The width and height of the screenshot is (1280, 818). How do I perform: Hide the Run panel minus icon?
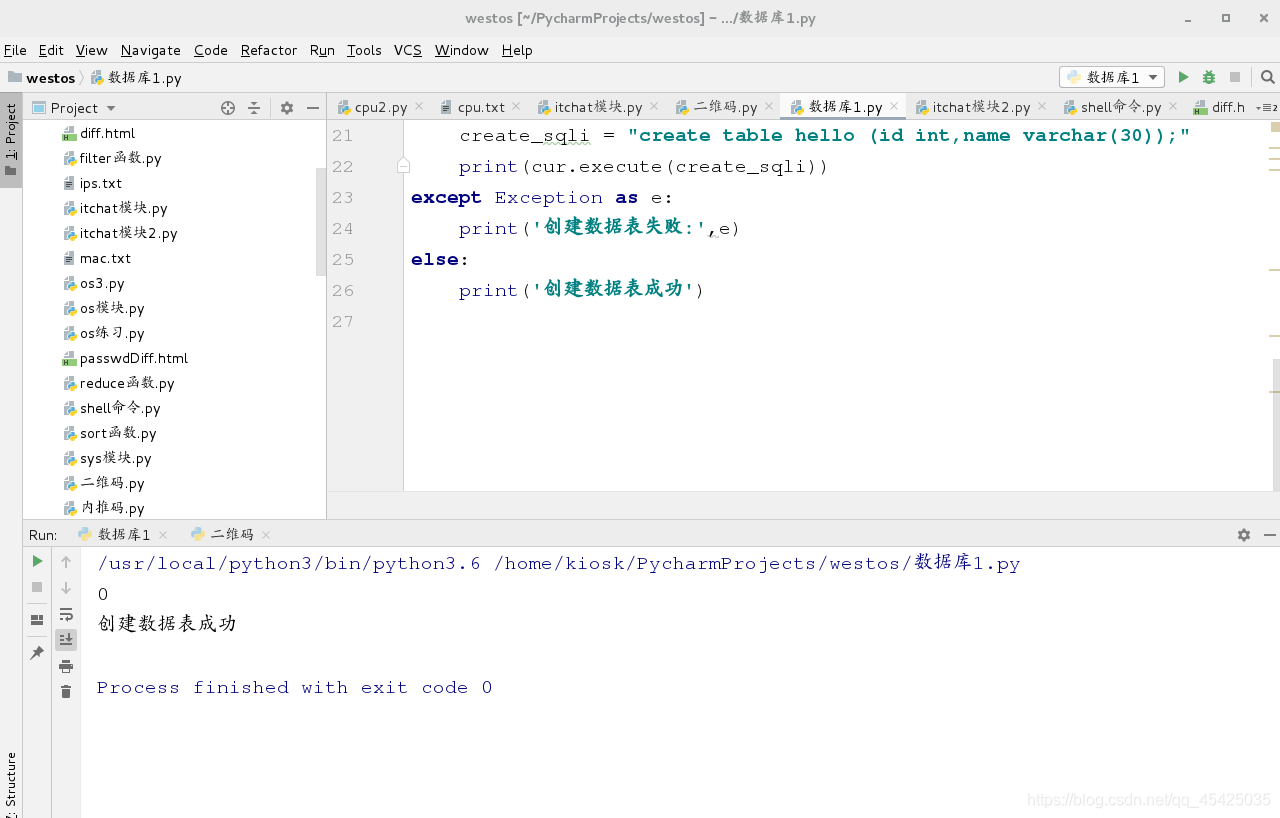(x=1269, y=535)
